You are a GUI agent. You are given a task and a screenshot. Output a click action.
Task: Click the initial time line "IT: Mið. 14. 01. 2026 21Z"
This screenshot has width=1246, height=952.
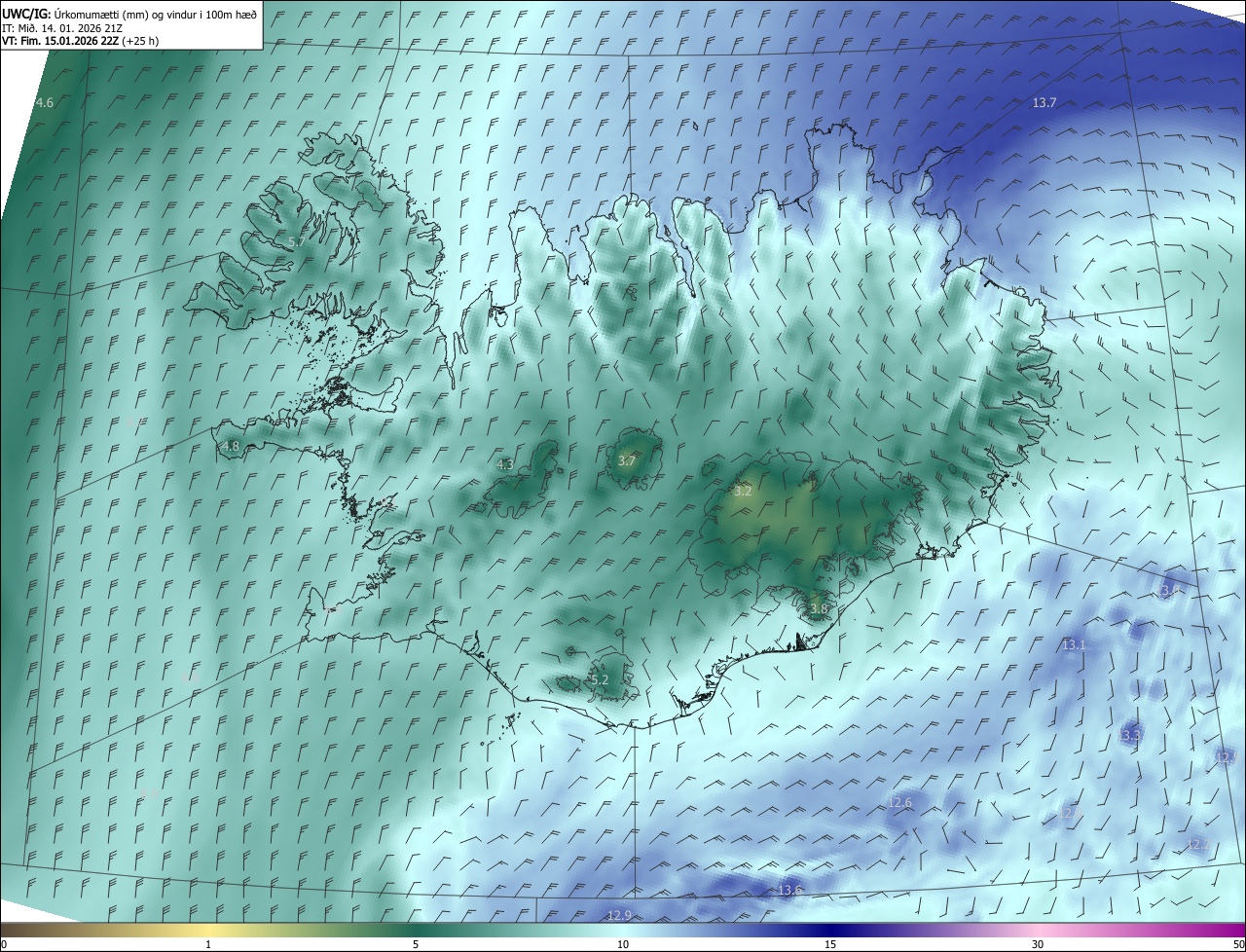60,27
